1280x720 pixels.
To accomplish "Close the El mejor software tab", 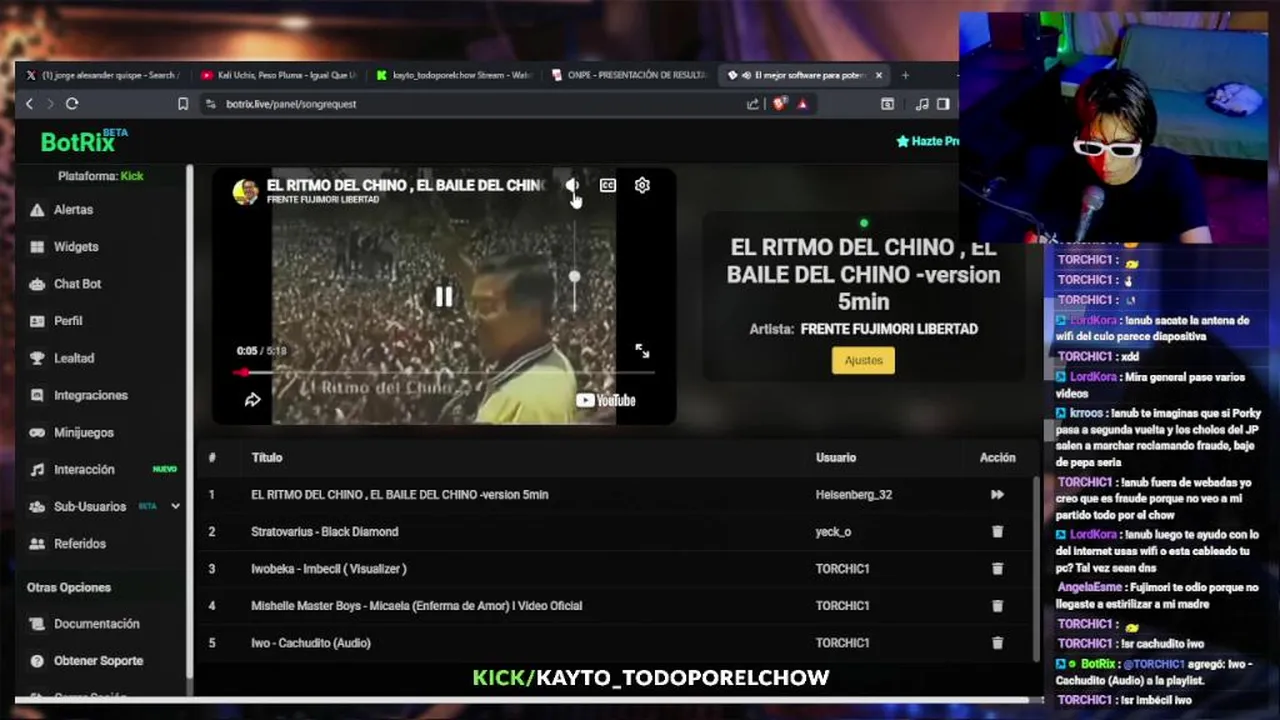I will click(879, 75).
